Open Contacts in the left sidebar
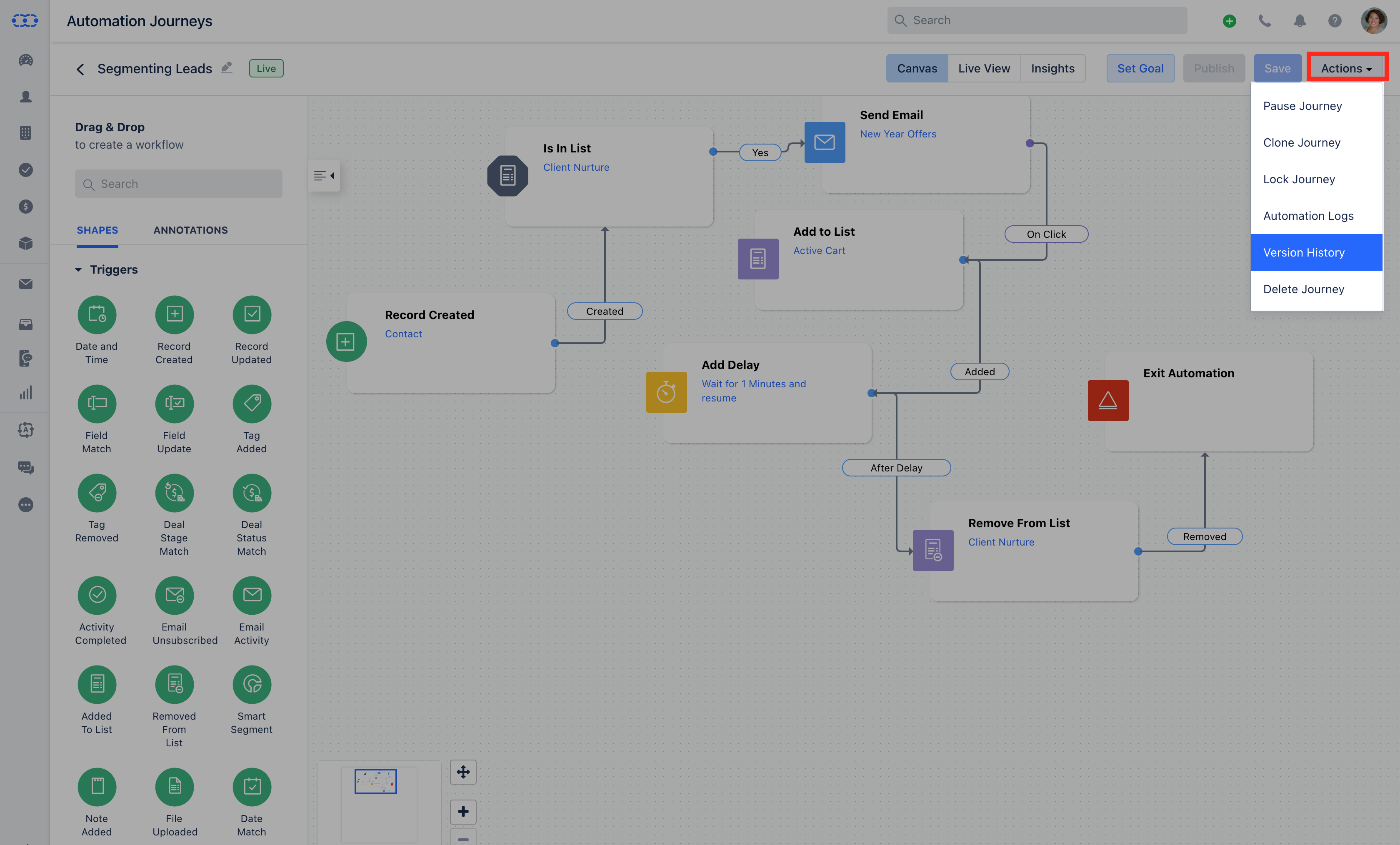 (25, 97)
